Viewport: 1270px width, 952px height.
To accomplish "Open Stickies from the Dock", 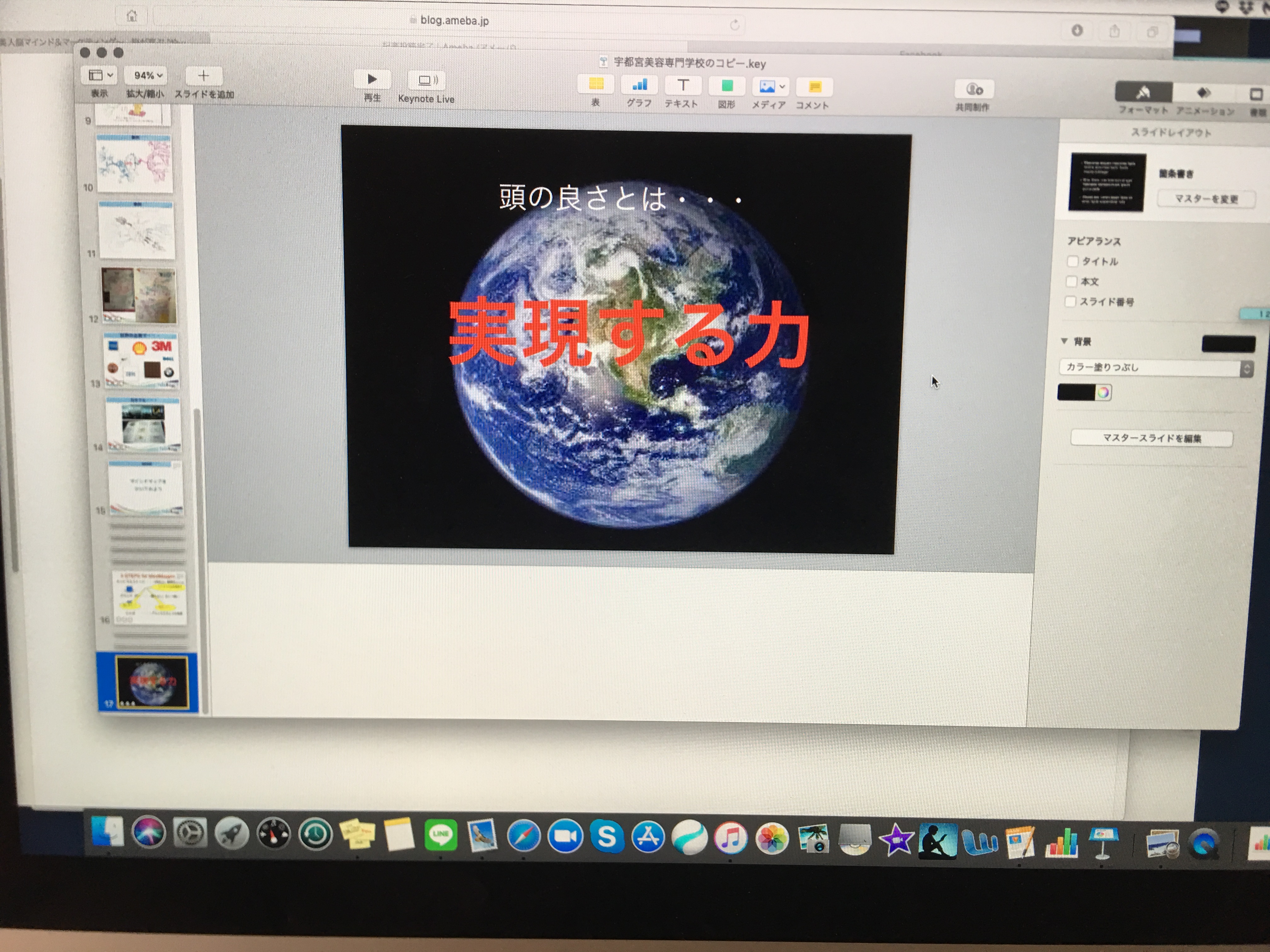I will click(x=358, y=834).
